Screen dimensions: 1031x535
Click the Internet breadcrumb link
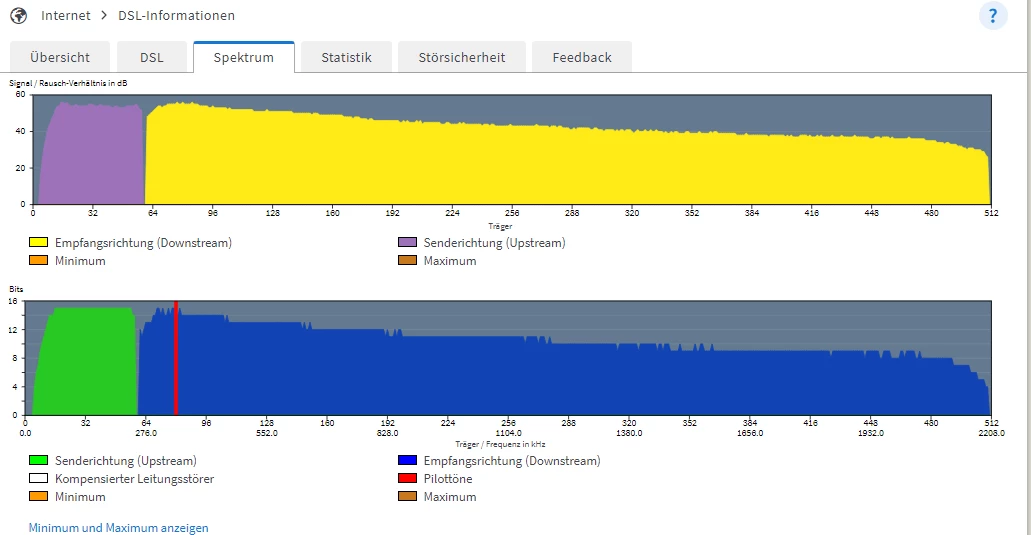(66, 16)
